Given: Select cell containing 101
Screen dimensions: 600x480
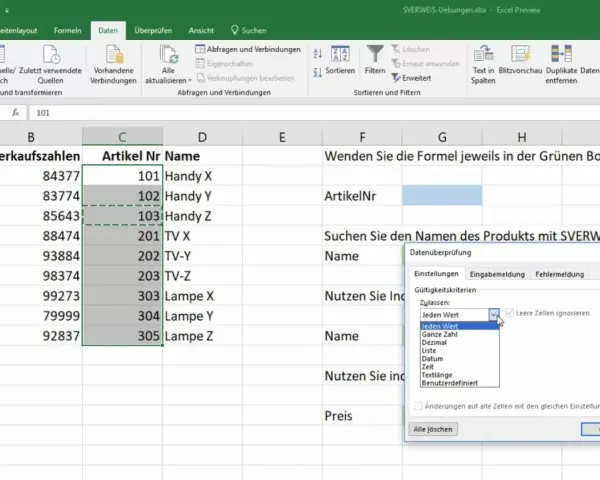Looking at the screenshot, I should point(122,176).
